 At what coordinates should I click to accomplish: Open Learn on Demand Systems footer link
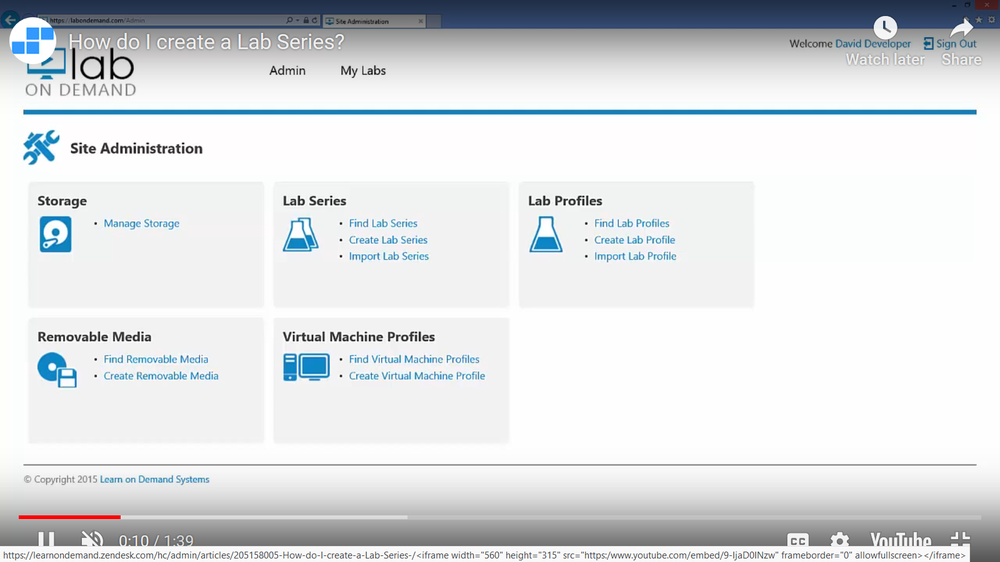154,479
